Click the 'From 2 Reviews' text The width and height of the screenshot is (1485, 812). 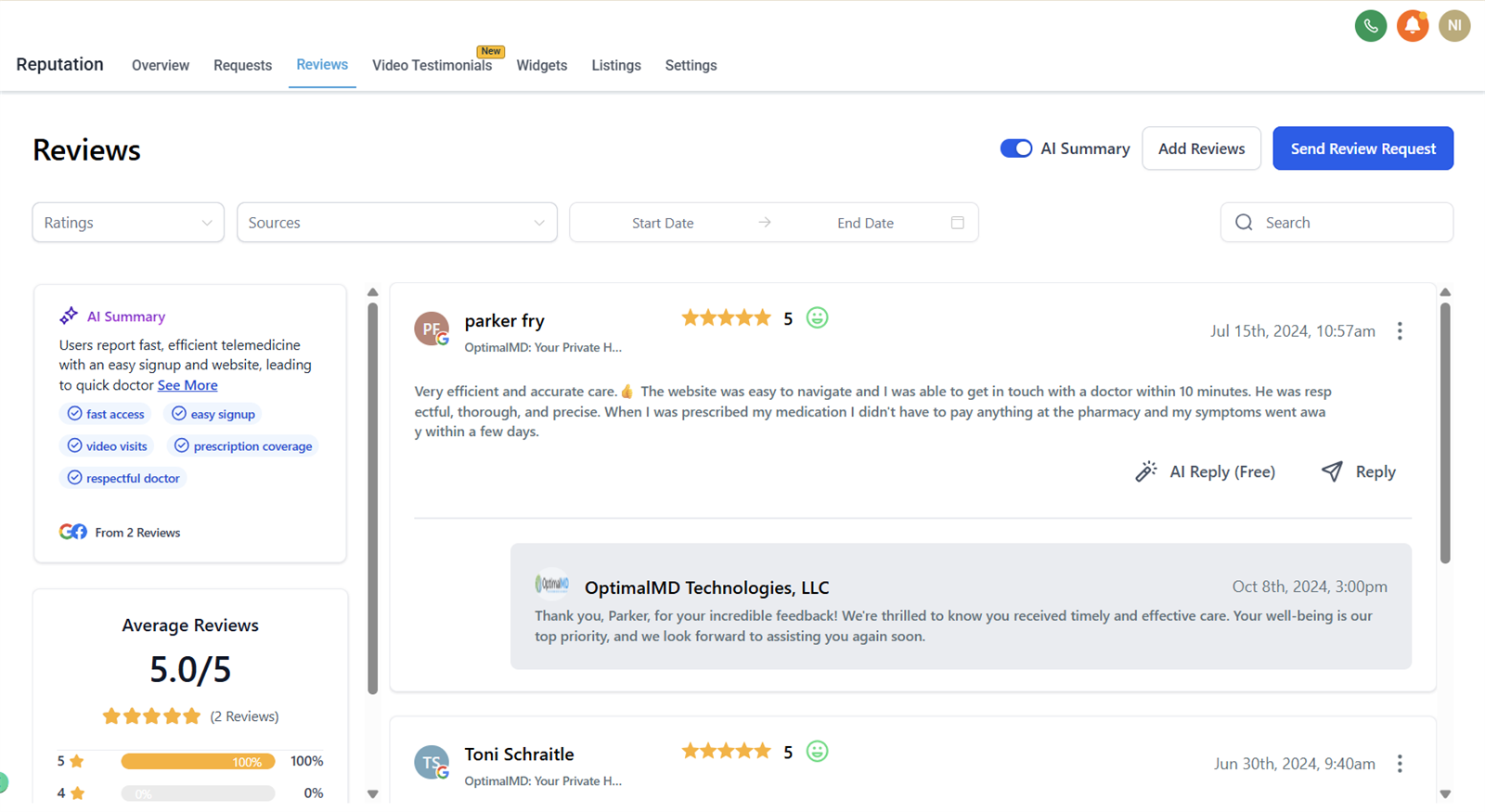(137, 533)
